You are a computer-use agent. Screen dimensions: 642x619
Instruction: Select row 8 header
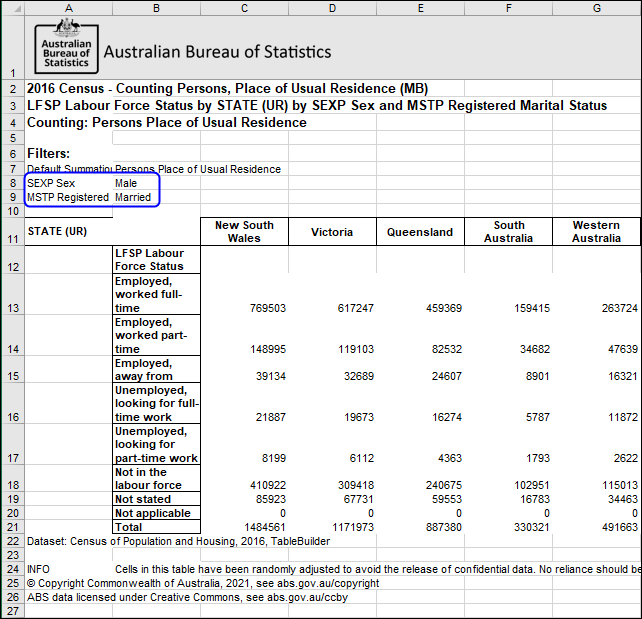tap(13, 183)
